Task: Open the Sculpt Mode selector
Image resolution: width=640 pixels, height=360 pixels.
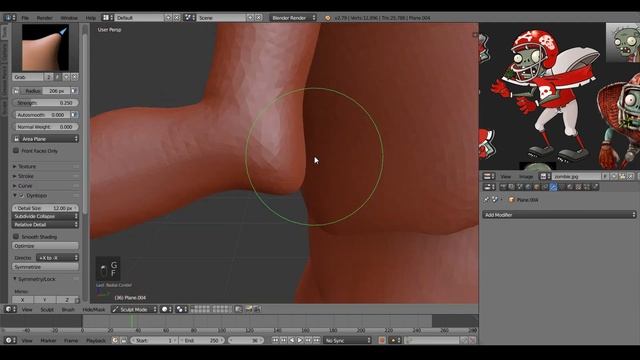Action: pyautogui.click(x=134, y=309)
